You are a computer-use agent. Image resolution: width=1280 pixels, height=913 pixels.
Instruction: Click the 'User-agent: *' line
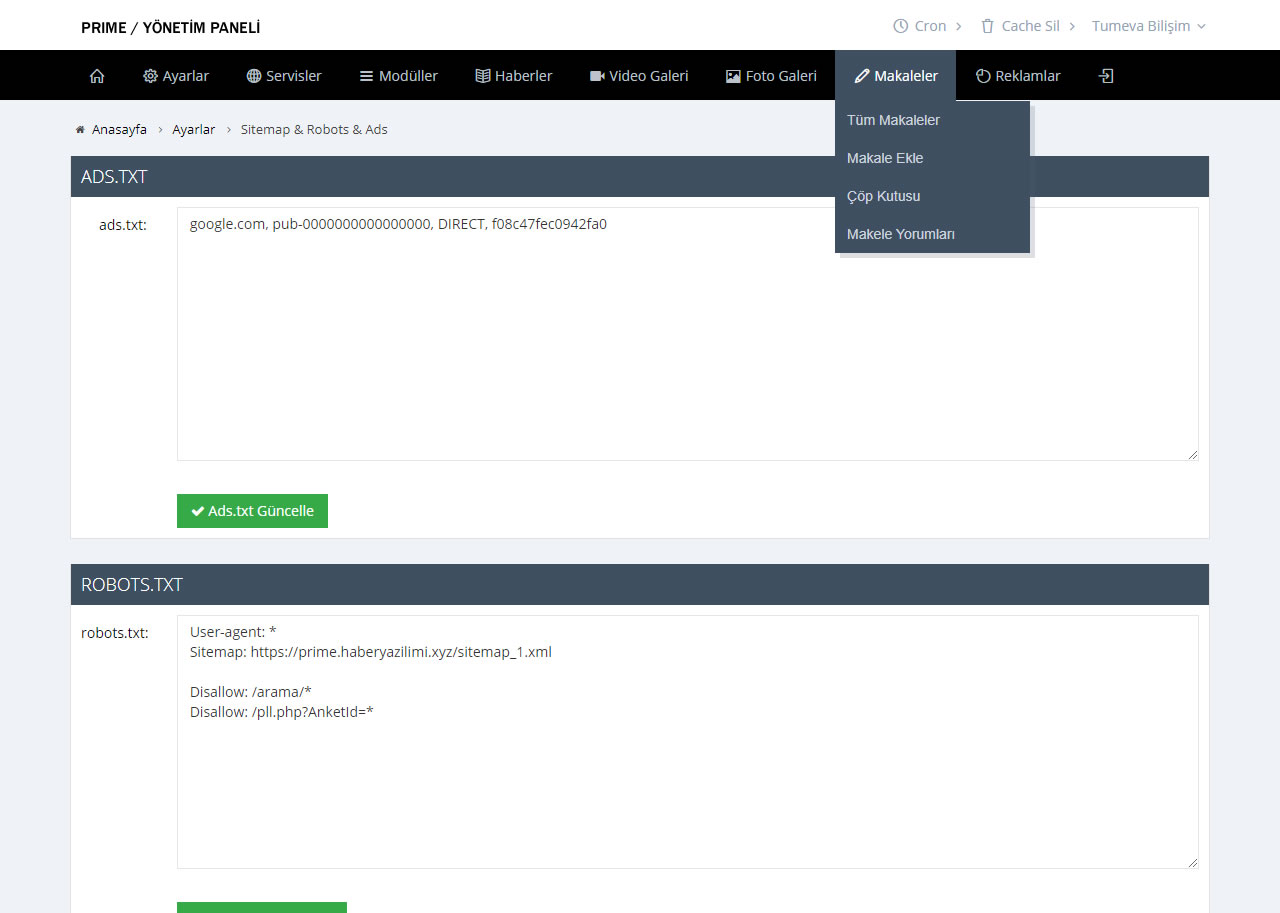point(233,632)
